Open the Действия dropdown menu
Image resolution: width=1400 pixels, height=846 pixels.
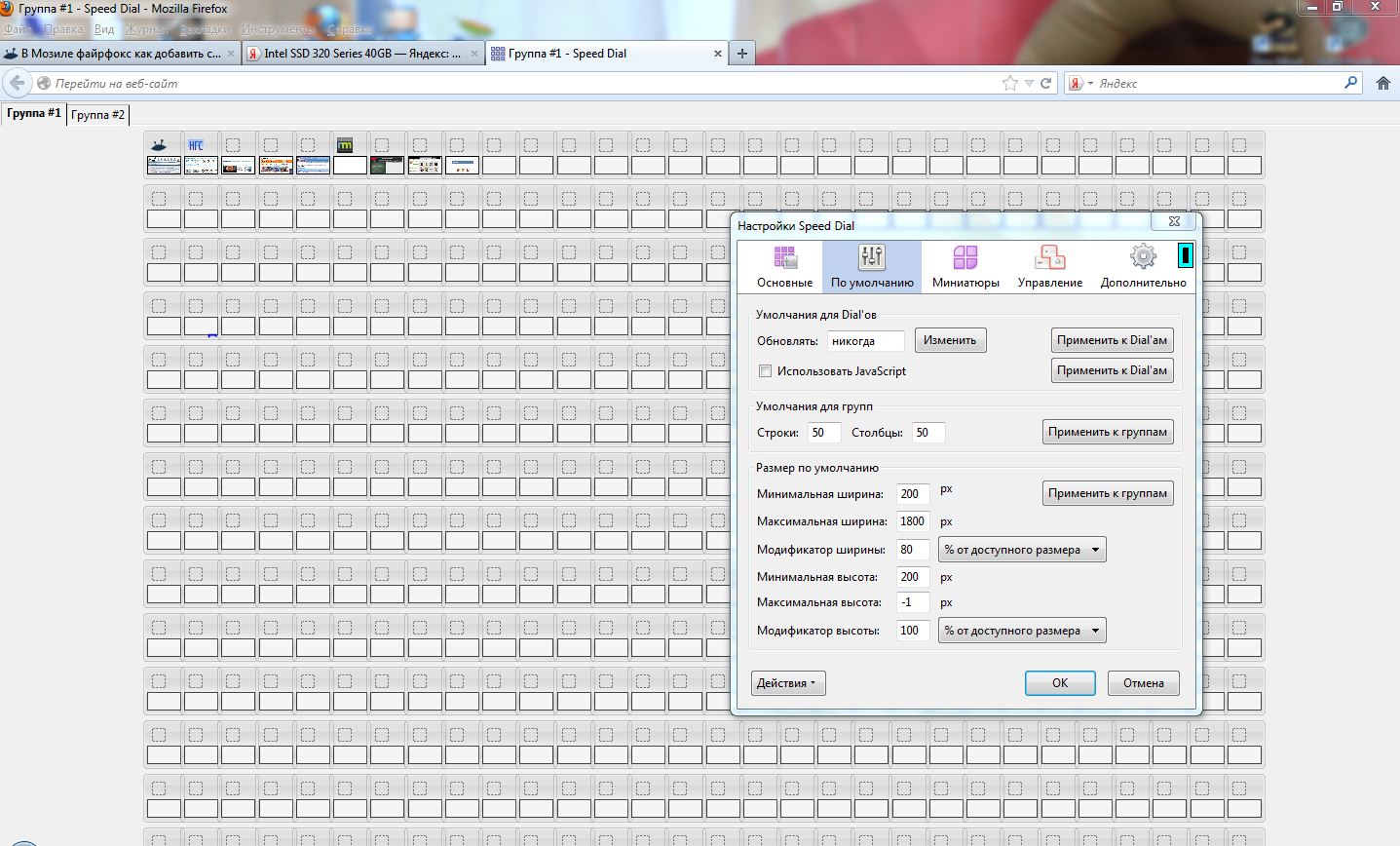click(x=788, y=683)
